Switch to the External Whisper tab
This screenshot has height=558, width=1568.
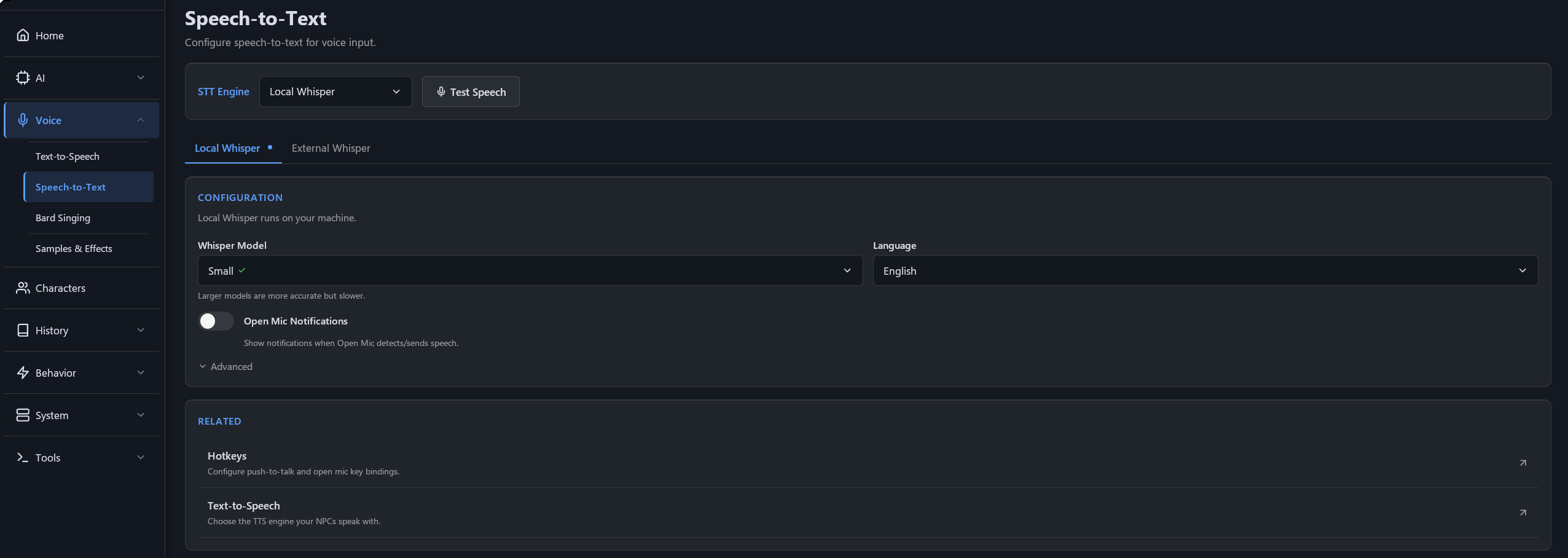(x=331, y=148)
